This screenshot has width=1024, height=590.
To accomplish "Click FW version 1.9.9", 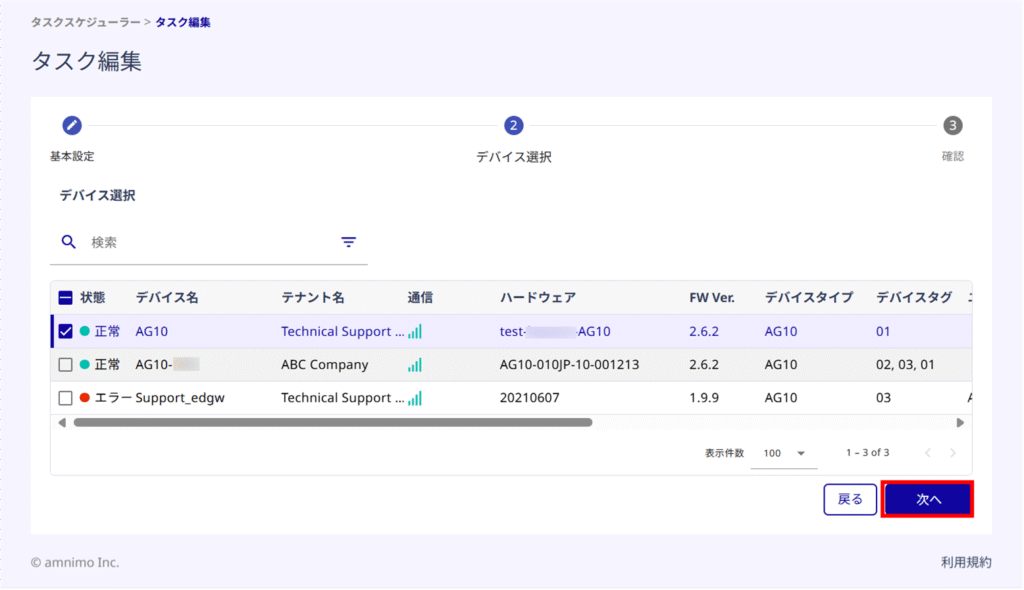I will pos(704,398).
